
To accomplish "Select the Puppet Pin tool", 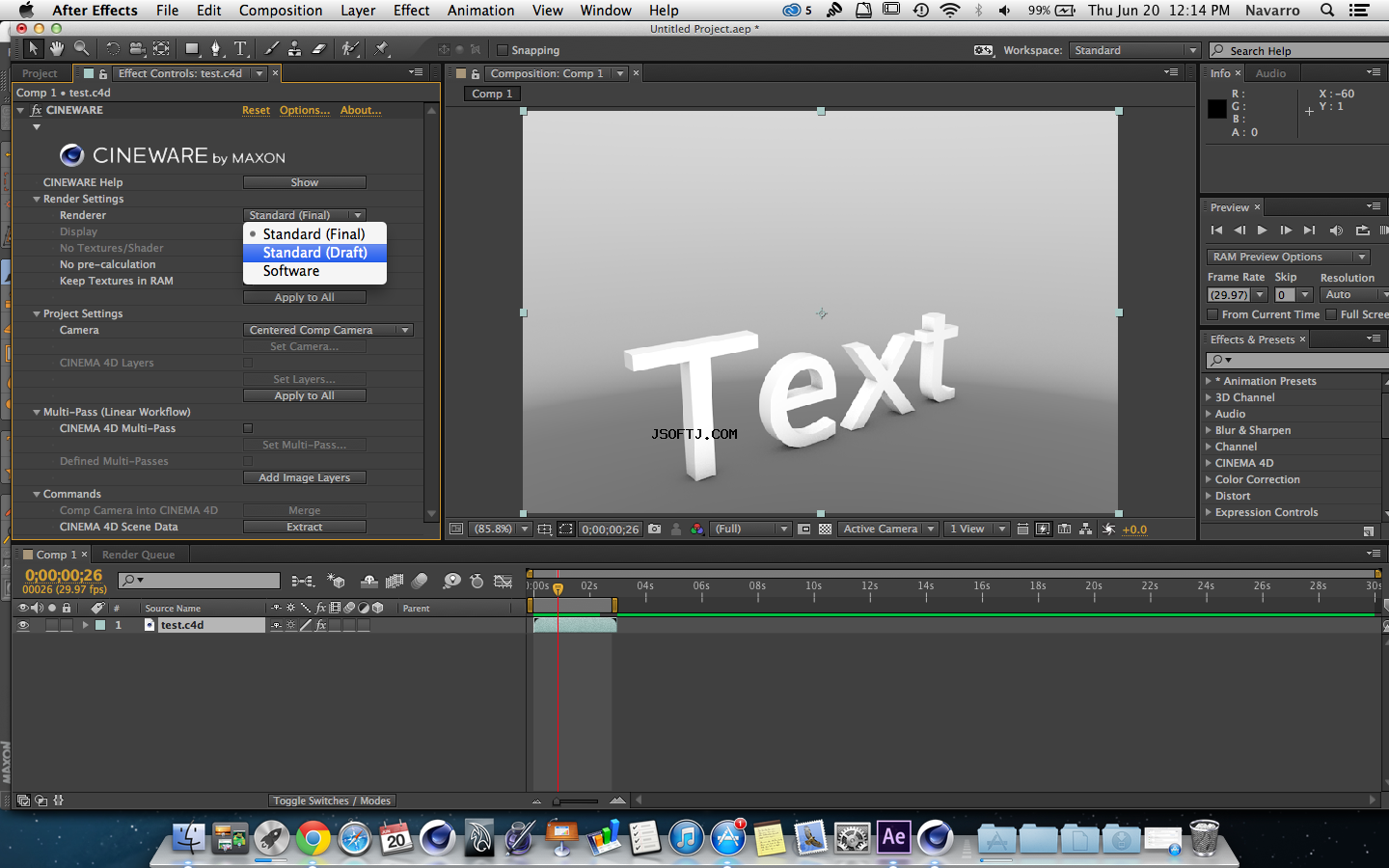I will coord(382,48).
